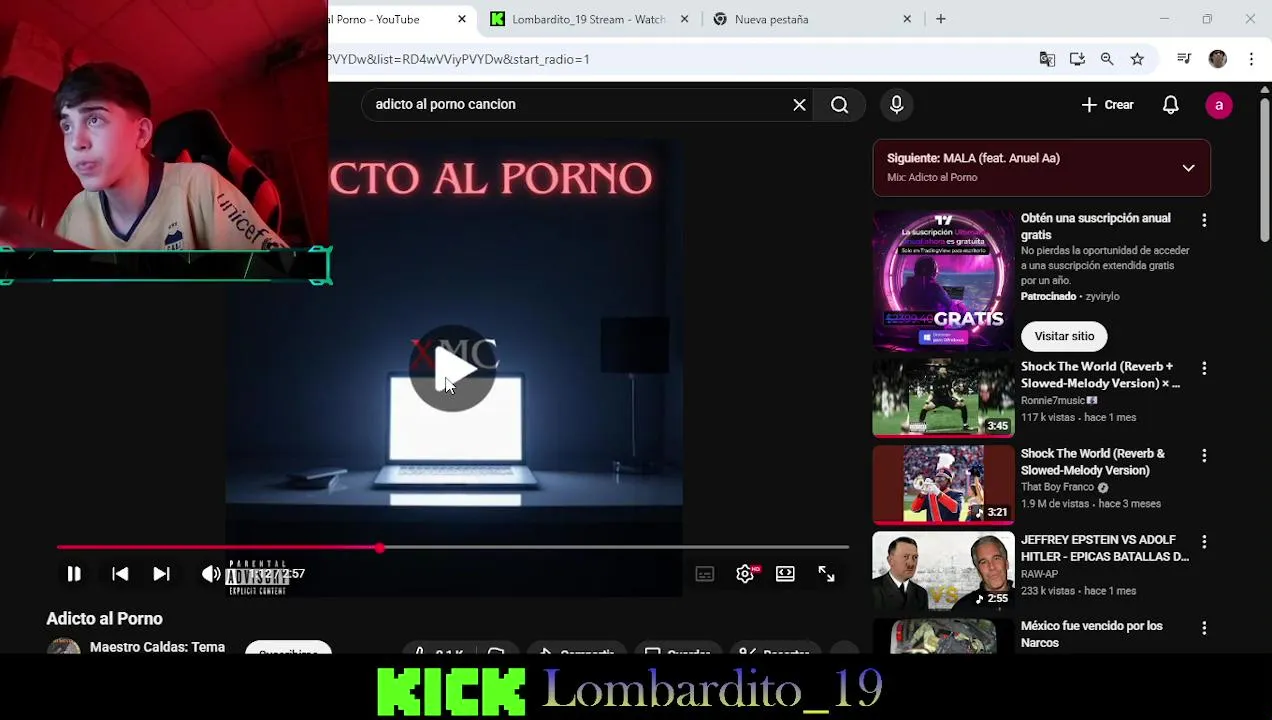The image size is (1272, 720).
Task: Open the Shock The World thumbnail lasting 3:45
Action: tap(943, 398)
